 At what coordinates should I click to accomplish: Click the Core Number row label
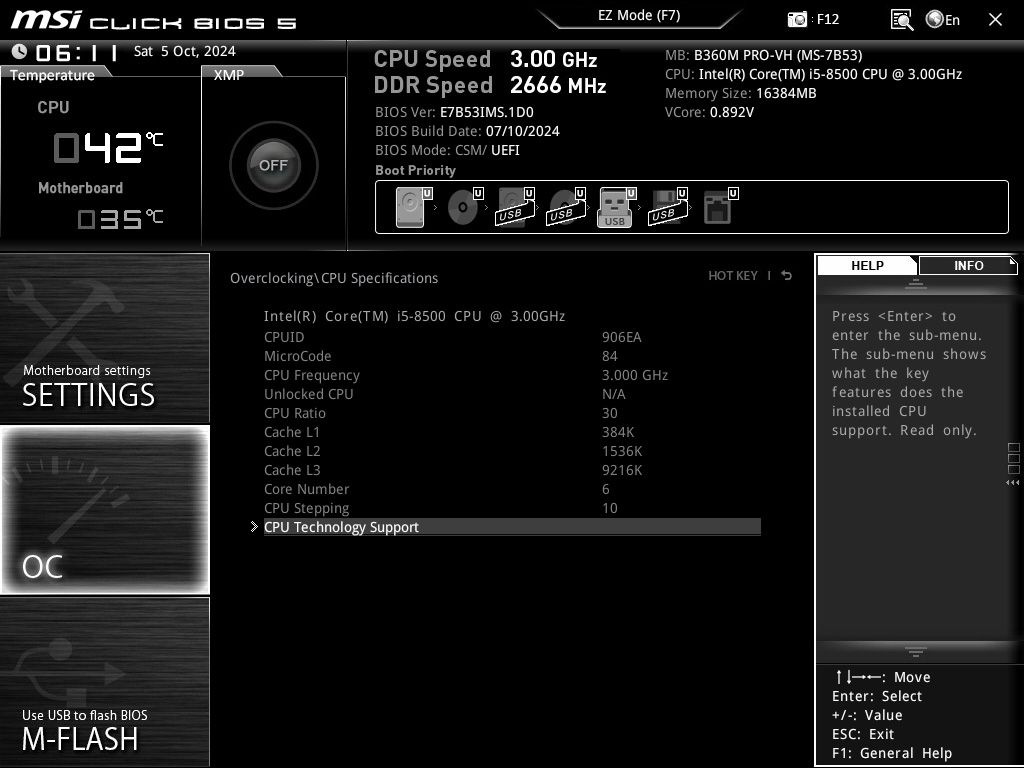[x=306, y=488]
